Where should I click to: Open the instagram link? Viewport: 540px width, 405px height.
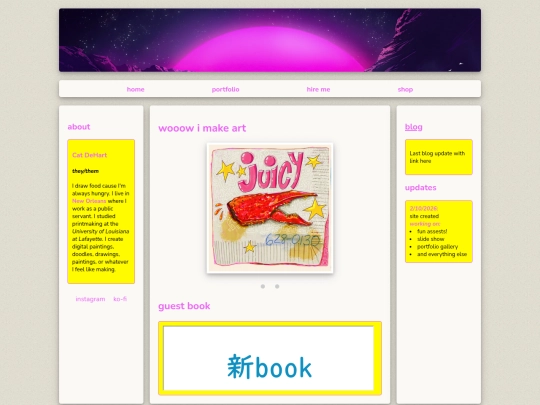point(90,299)
